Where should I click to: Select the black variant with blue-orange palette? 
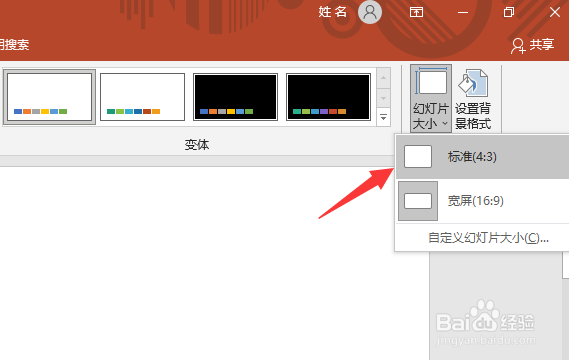[x=236, y=97]
